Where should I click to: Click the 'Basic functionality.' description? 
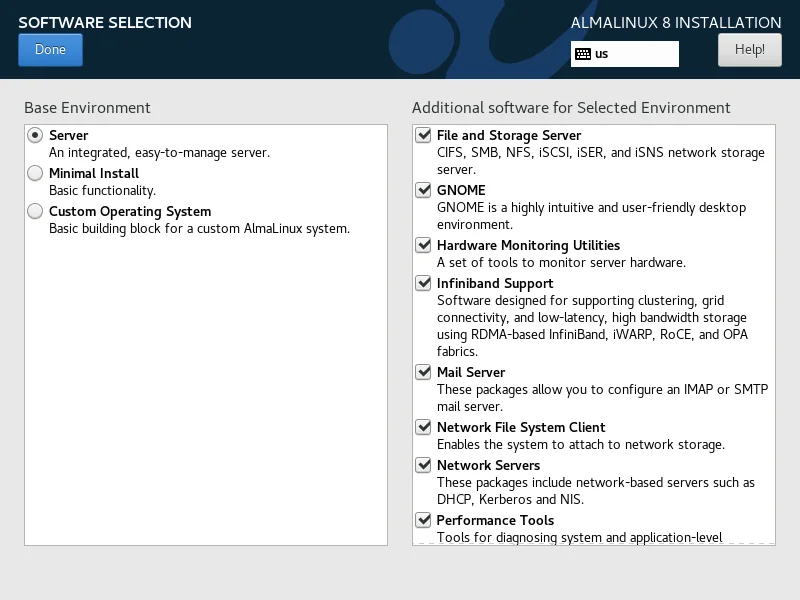point(102,190)
